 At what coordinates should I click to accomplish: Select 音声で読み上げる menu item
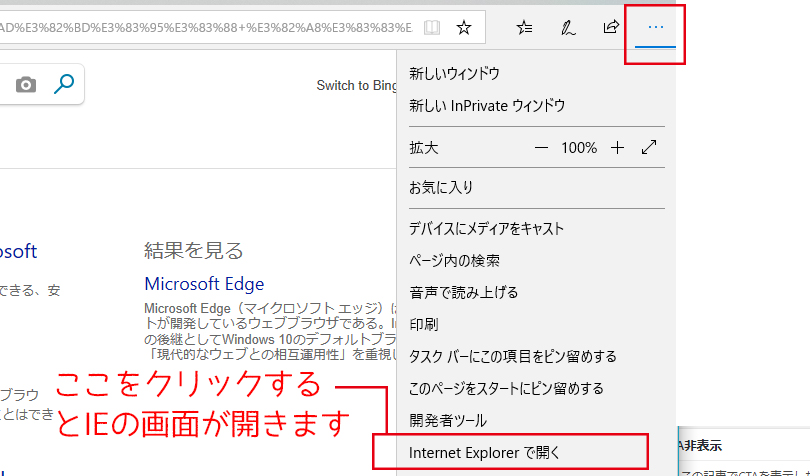click(x=536, y=293)
